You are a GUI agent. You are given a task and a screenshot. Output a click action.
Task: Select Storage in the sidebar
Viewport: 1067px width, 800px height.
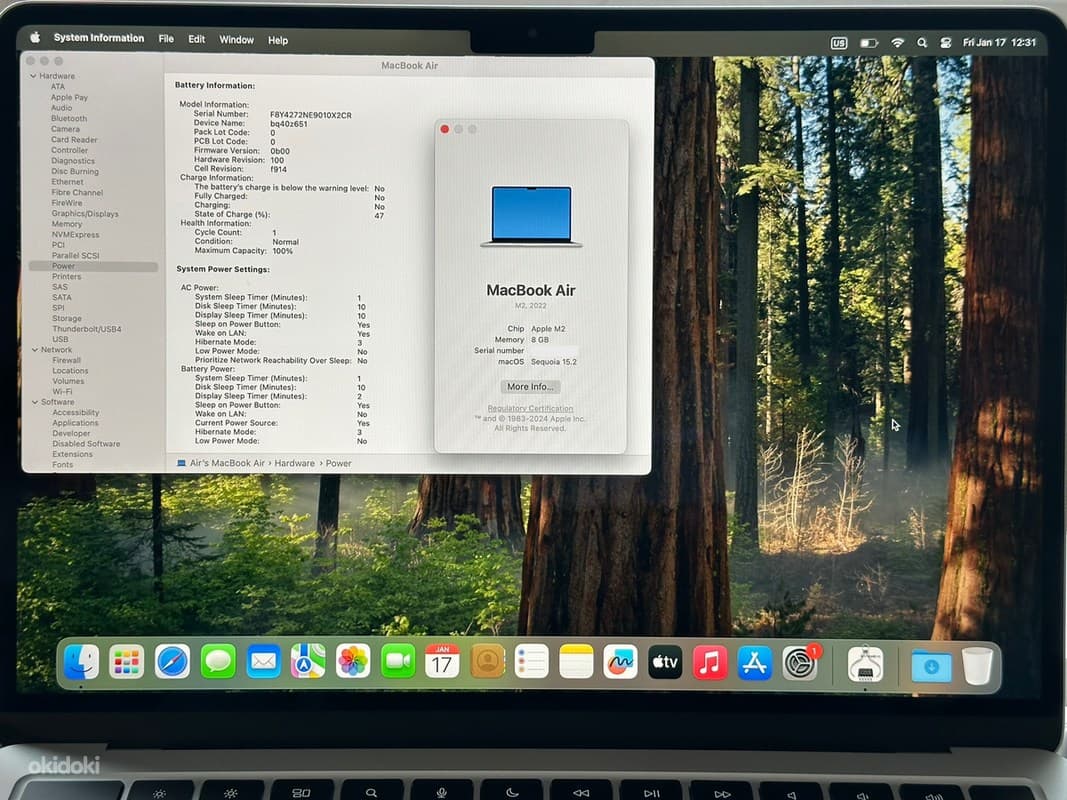[x=67, y=318]
